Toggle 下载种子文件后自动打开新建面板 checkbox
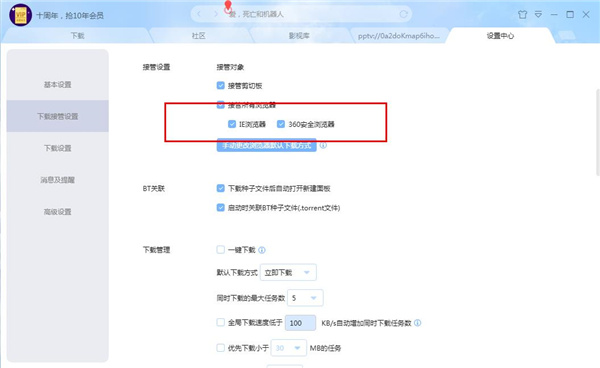 point(220,188)
